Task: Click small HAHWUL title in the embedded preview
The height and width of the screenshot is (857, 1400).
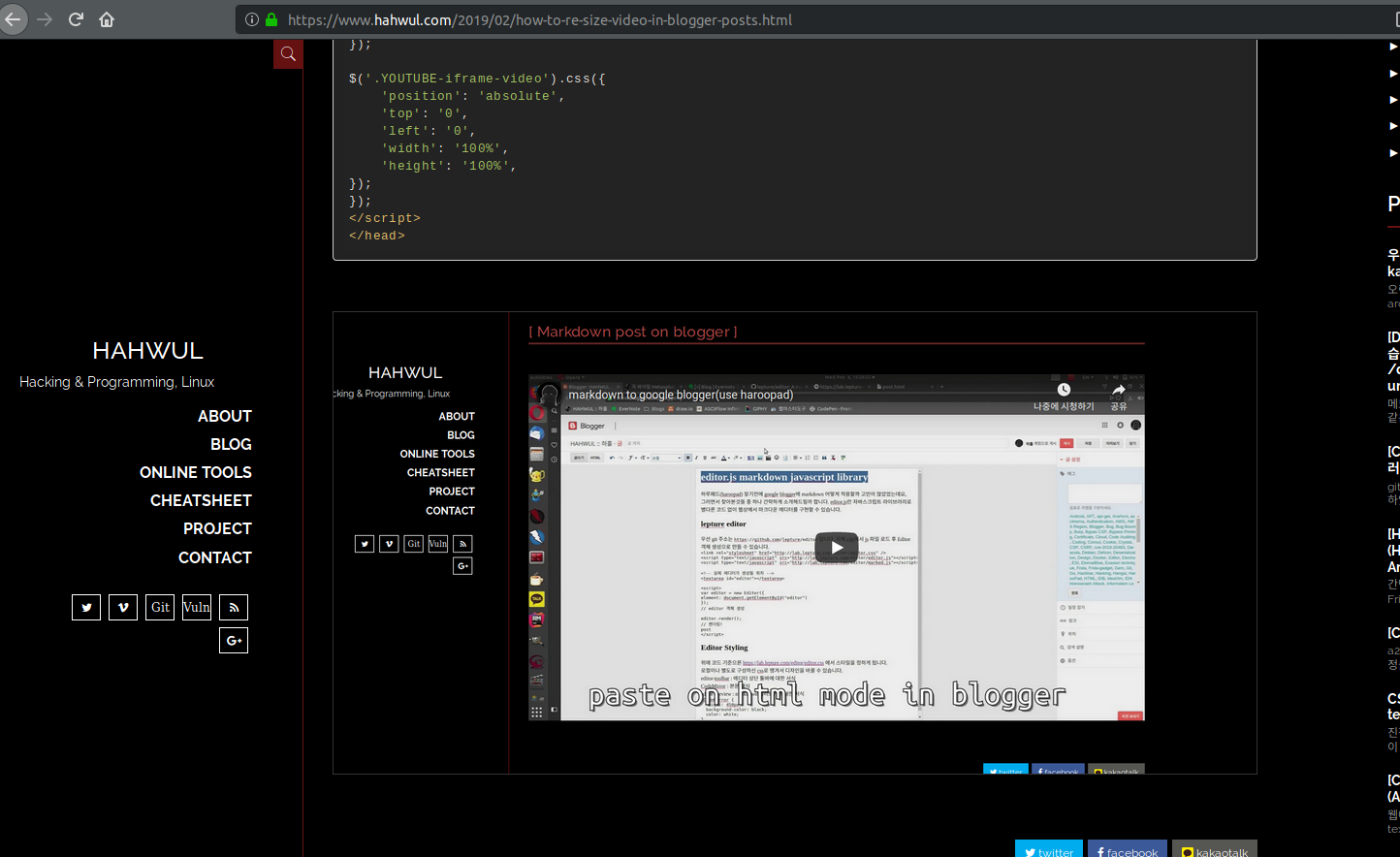Action: (x=405, y=372)
